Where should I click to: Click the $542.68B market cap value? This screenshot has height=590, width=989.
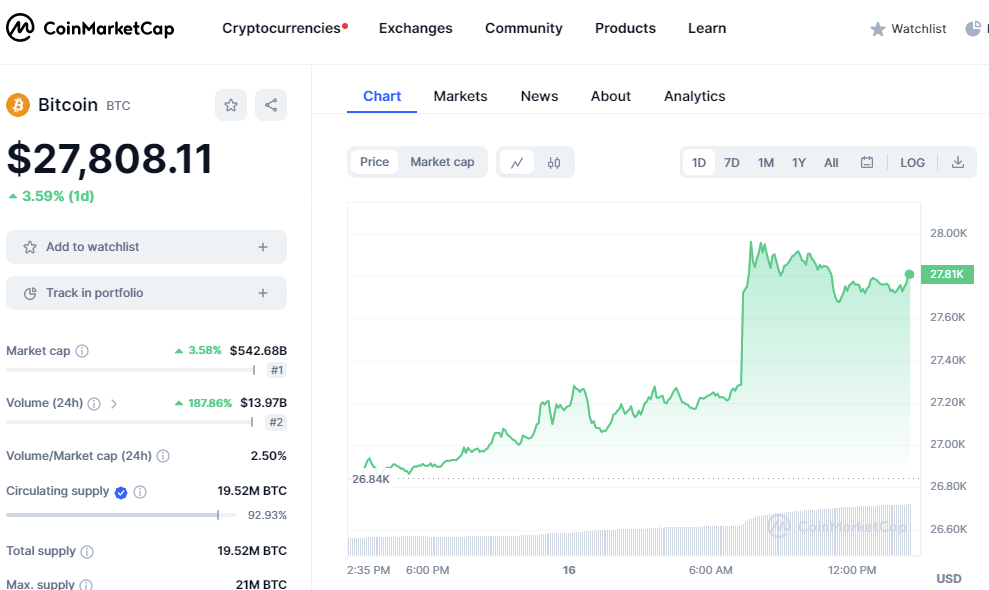pyautogui.click(x=258, y=350)
